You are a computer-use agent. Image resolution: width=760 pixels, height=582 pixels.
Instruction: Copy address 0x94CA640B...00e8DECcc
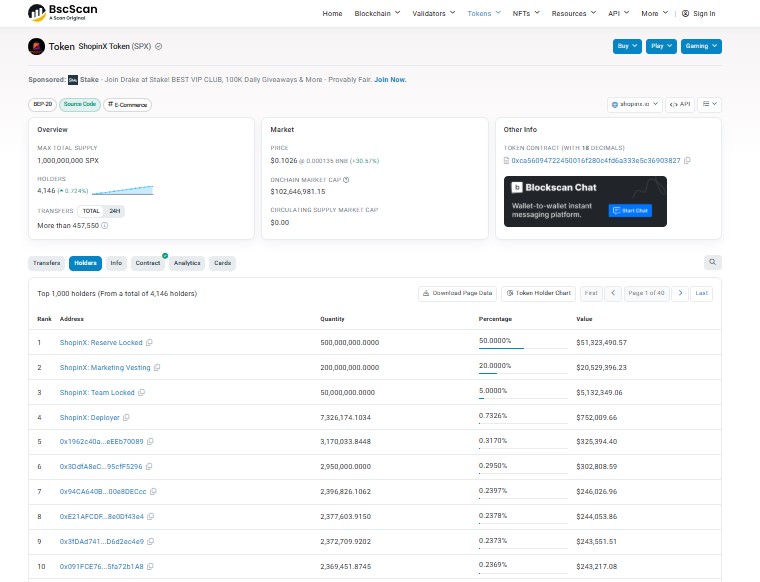click(153, 491)
